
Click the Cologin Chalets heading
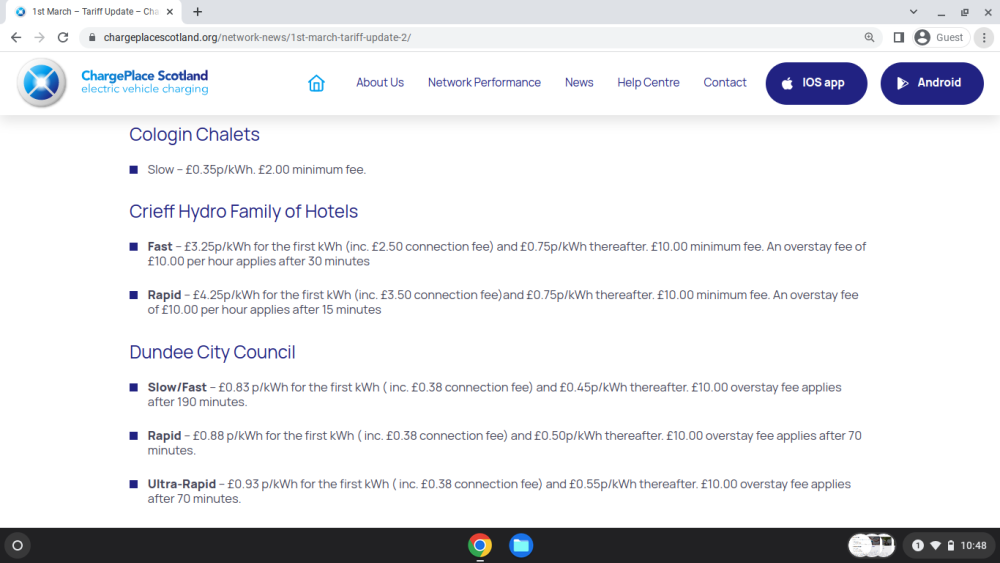point(195,135)
